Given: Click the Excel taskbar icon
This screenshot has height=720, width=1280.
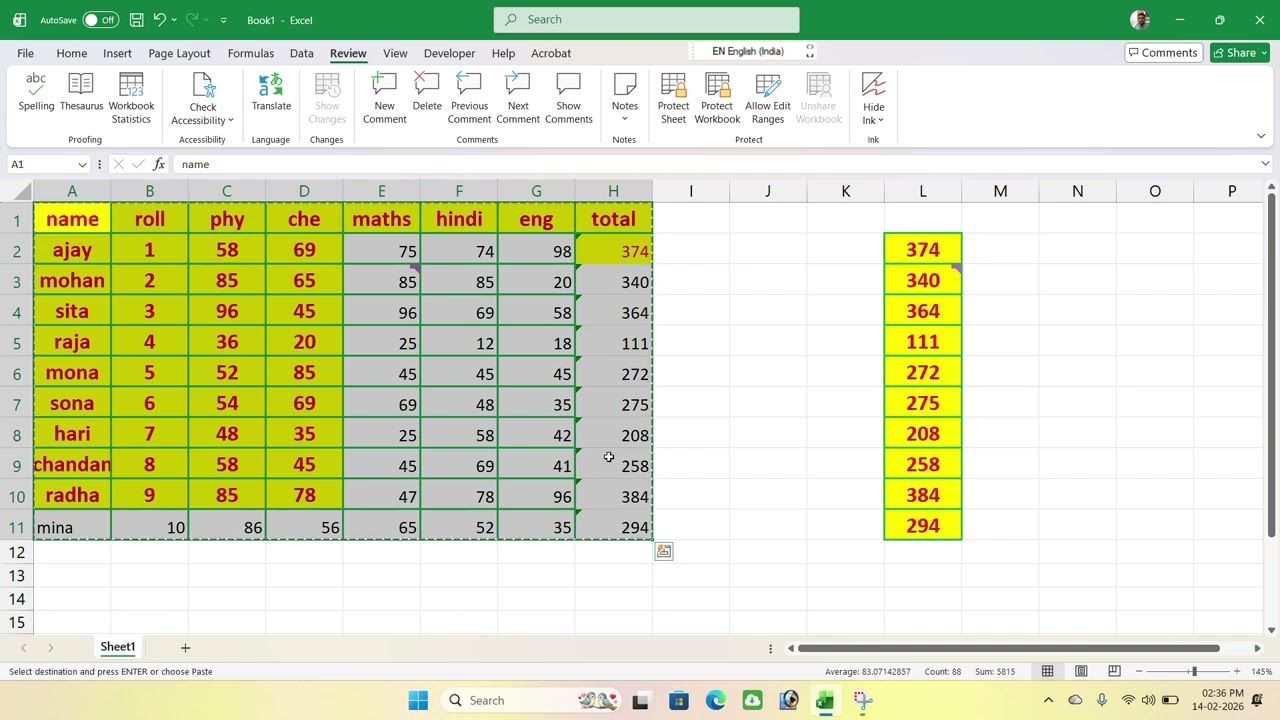Looking at the screenshot, I should 825,700.
